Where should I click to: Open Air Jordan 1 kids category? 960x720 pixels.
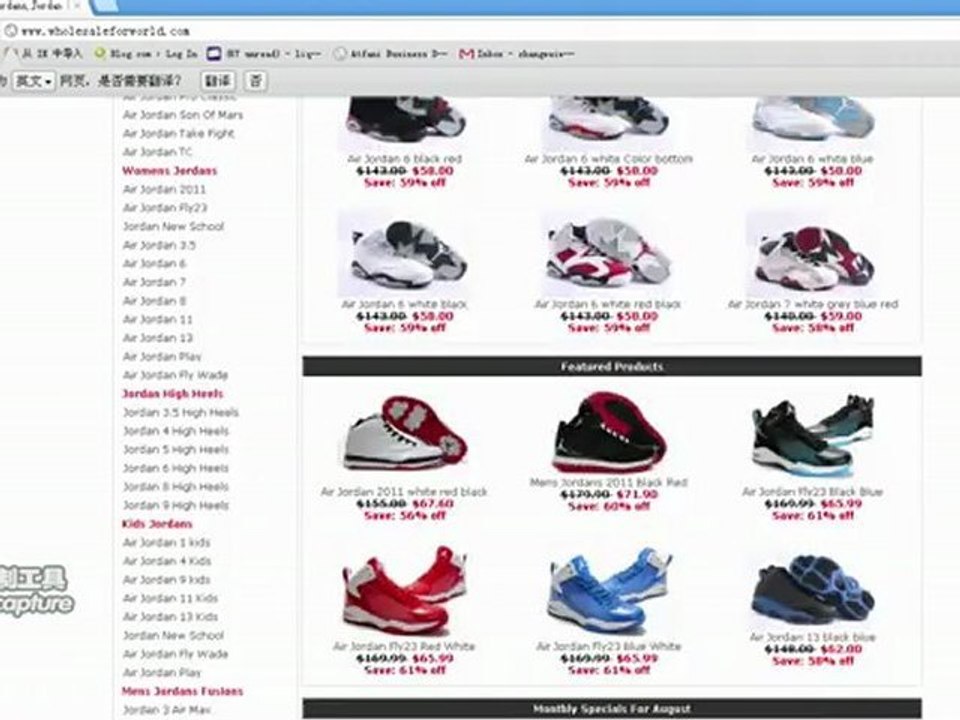coord(167,542)
